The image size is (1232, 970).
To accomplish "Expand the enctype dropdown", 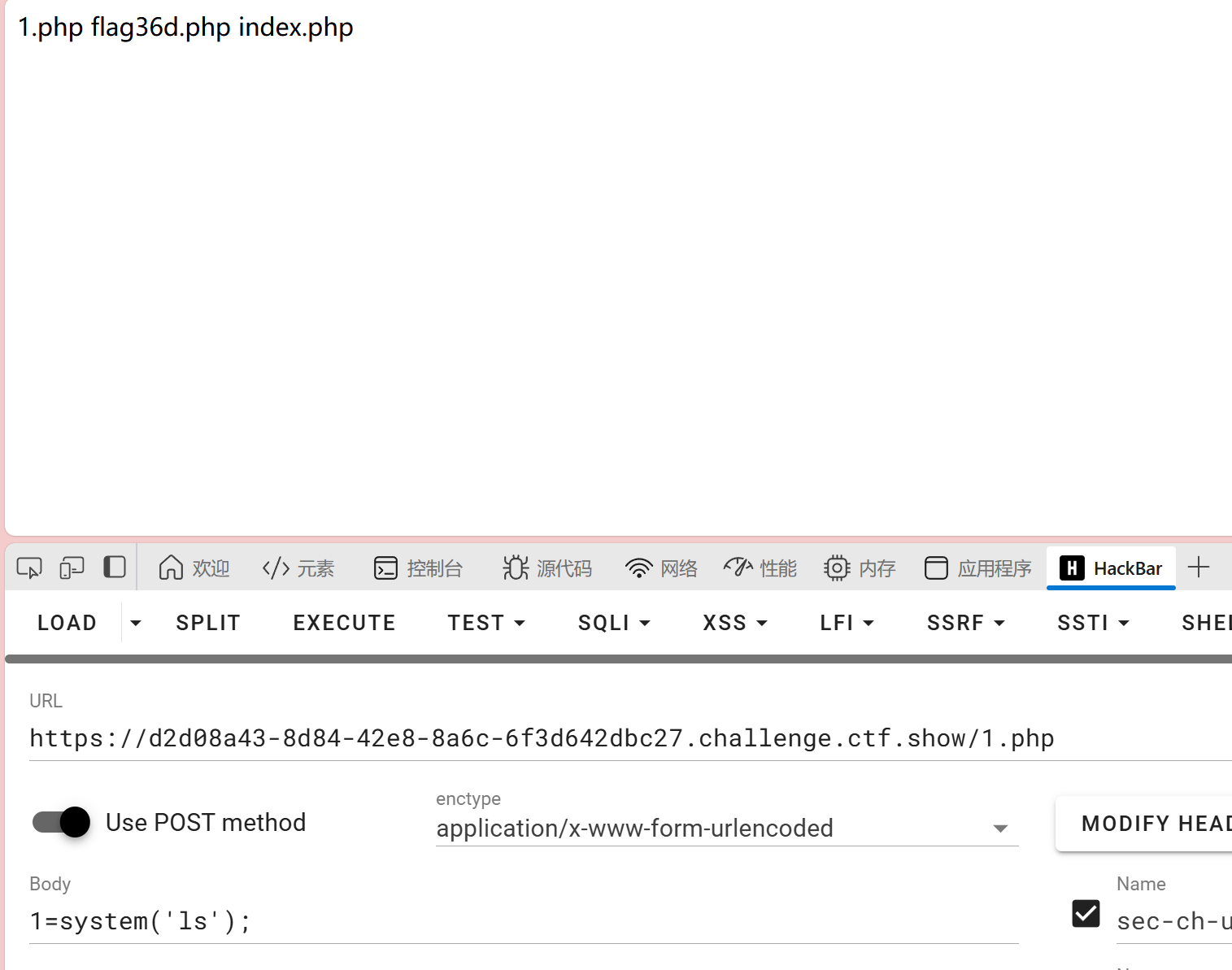I will pos(1000,829).
